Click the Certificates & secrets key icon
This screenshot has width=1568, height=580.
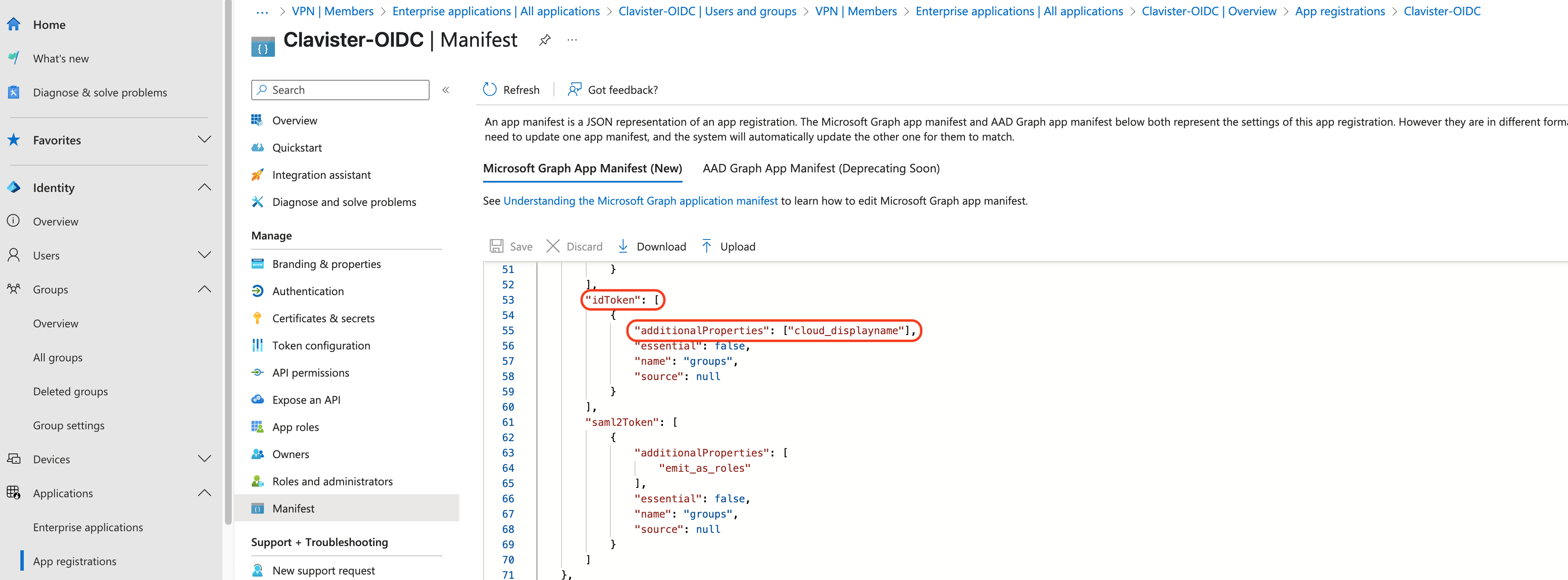[258, 318]
